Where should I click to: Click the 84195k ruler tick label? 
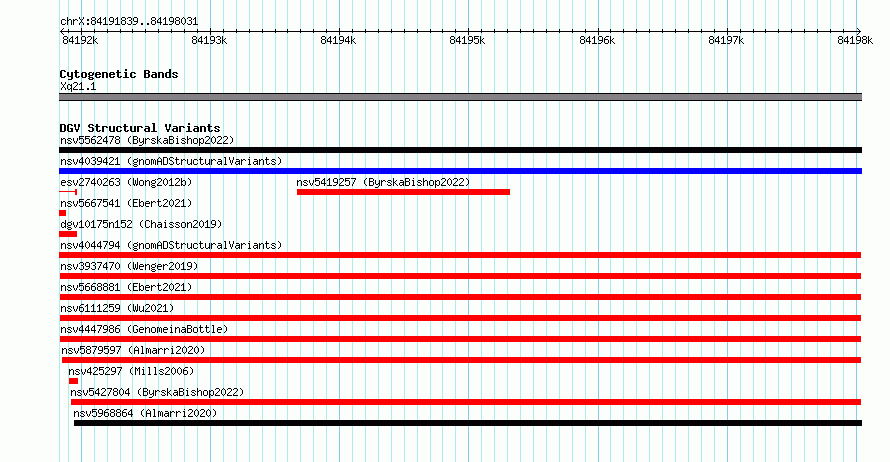click(467, 40)
